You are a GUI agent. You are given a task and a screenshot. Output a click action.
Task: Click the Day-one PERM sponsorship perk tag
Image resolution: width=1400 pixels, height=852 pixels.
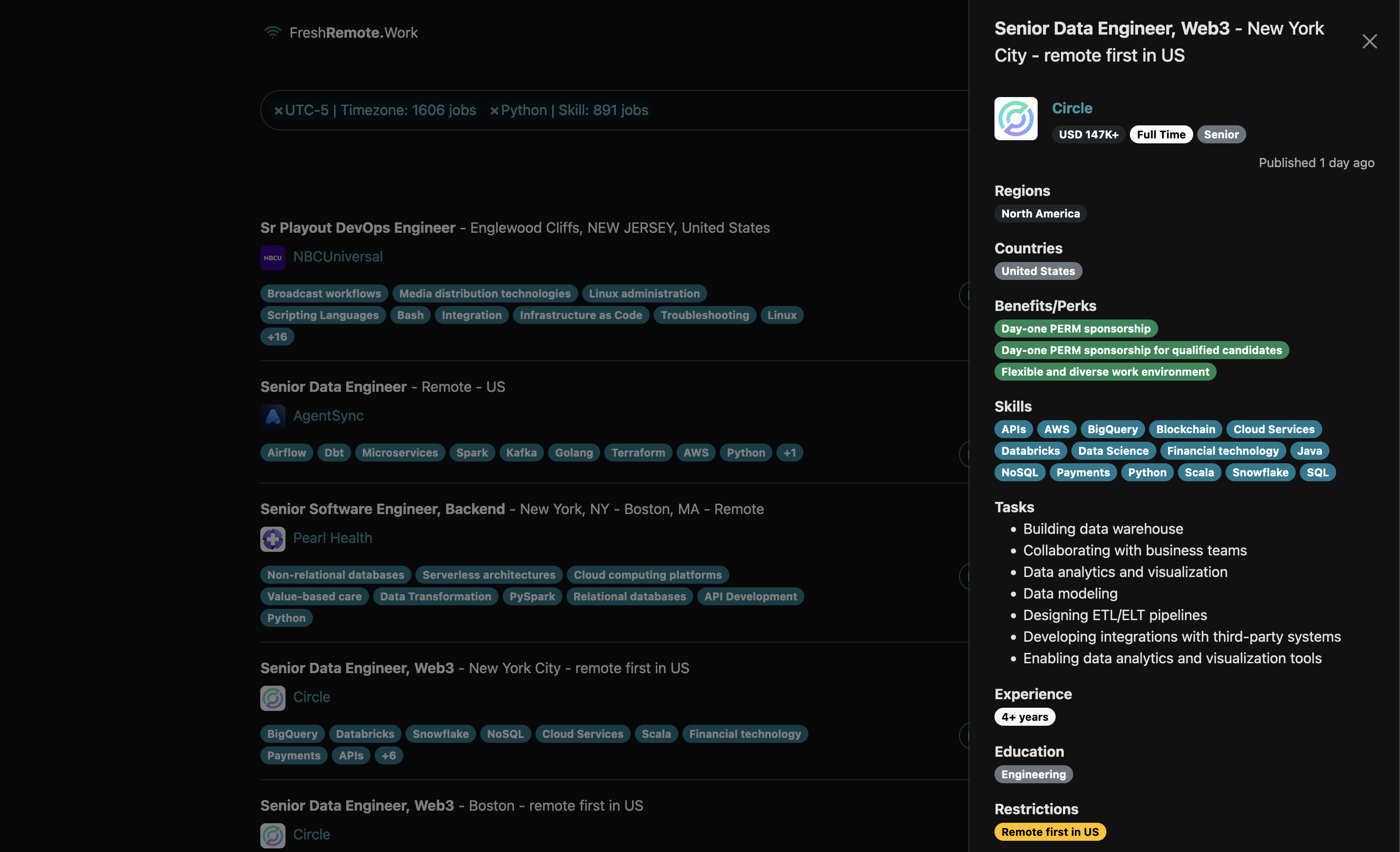pyautogui.click(x=1075, y=328)
